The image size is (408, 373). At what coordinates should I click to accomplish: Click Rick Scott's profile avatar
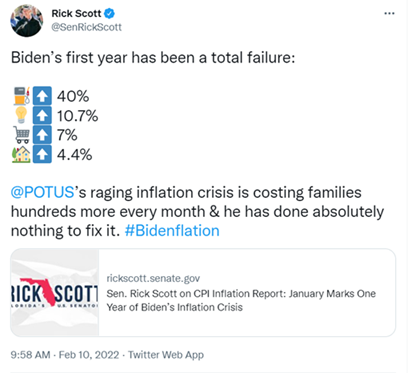point(27,21)
